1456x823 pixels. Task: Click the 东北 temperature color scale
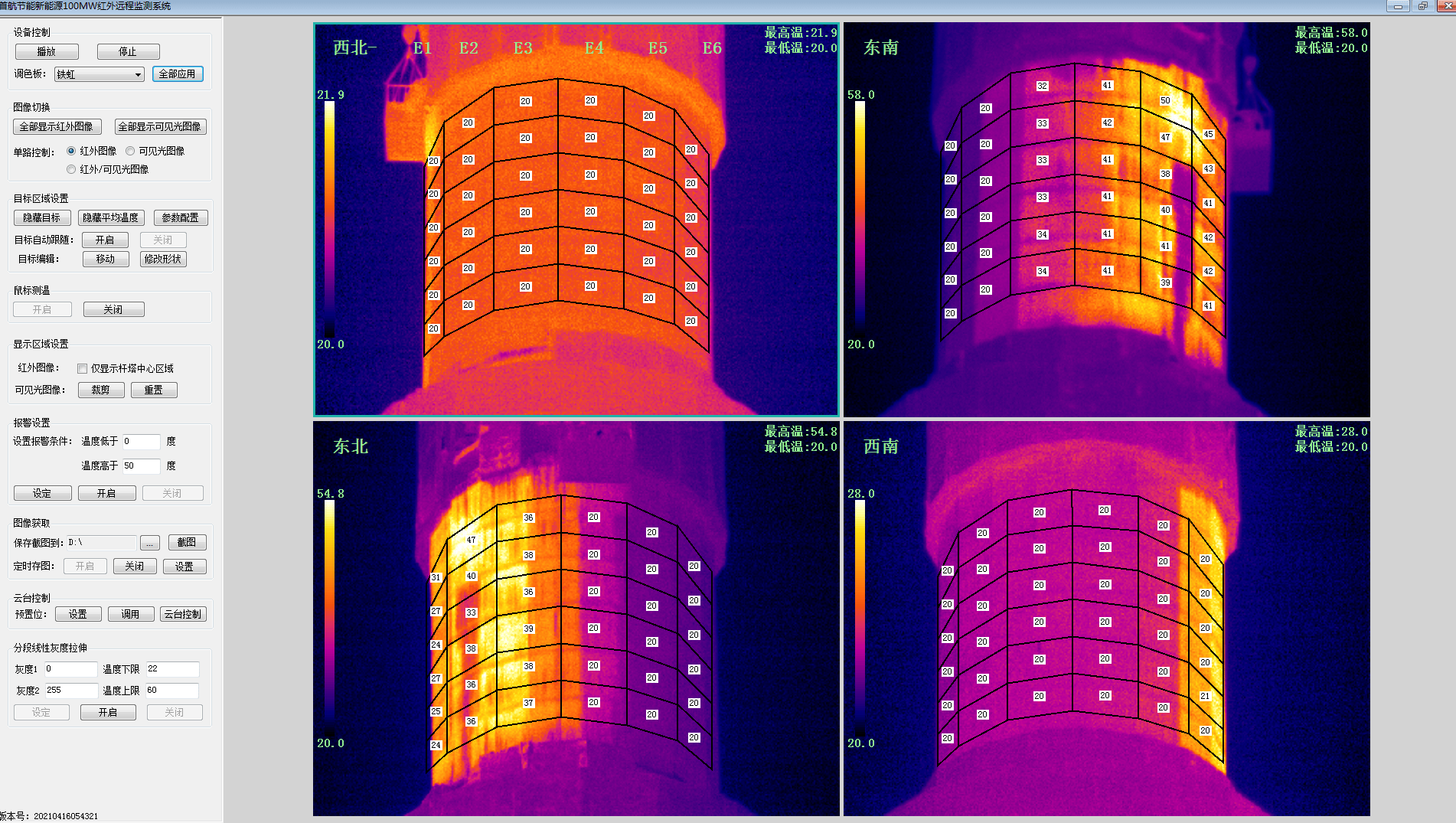pyautogui.click(x=329, y=618)
